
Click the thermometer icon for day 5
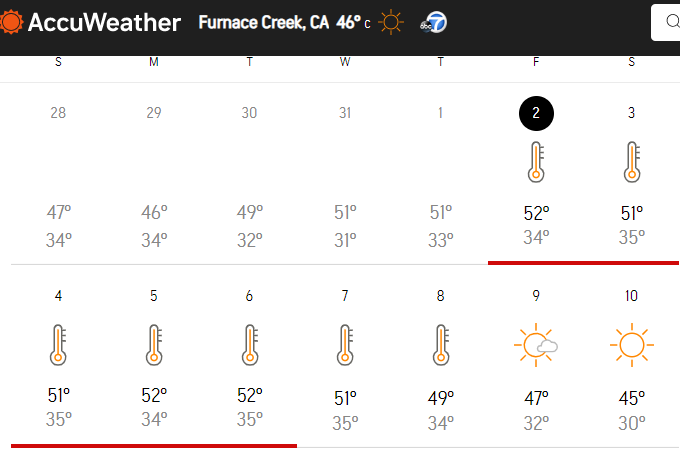[x=154, y=345]
